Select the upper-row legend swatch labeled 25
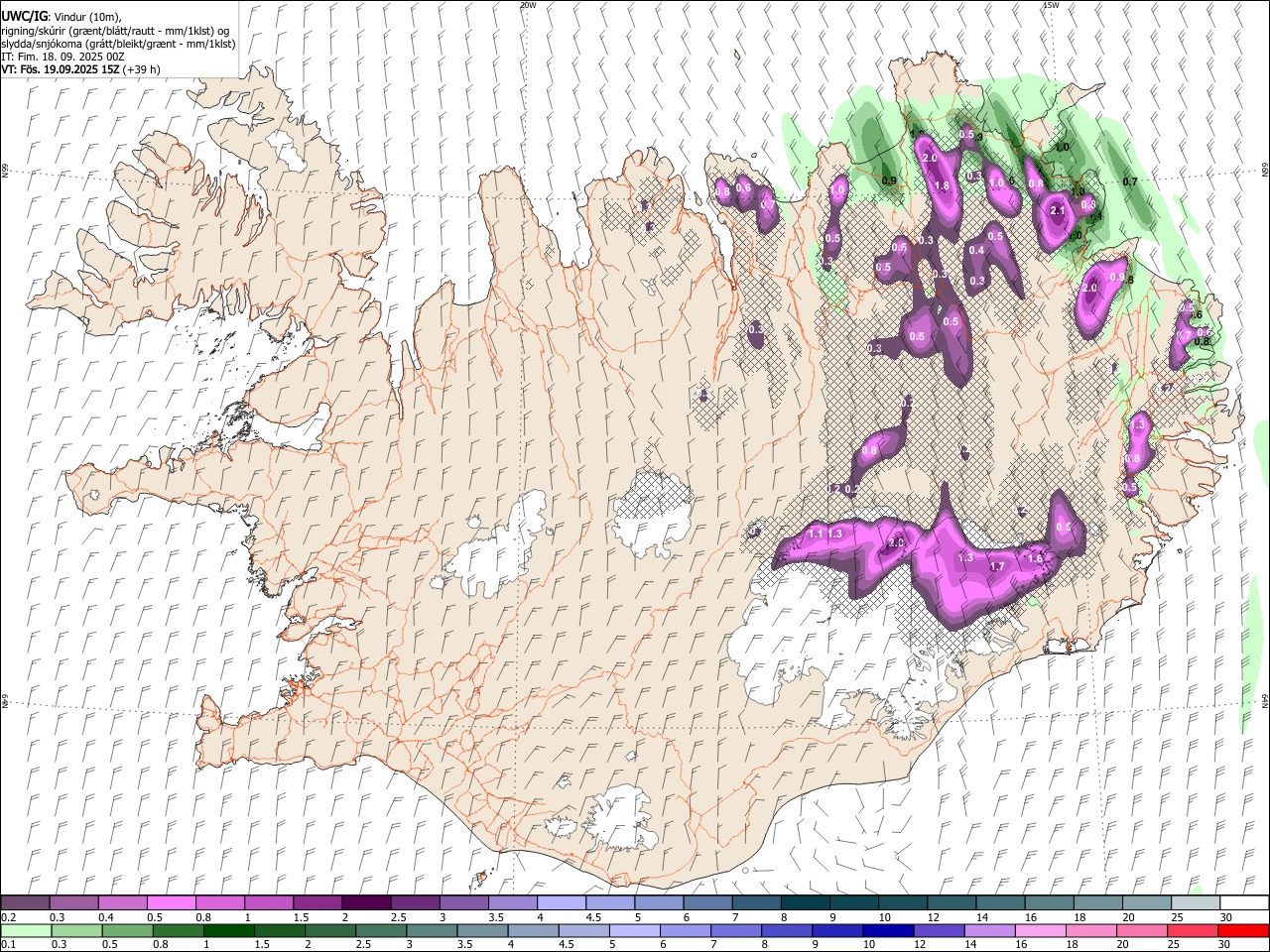The image size is (1270, 952). tap(1195, 903)
